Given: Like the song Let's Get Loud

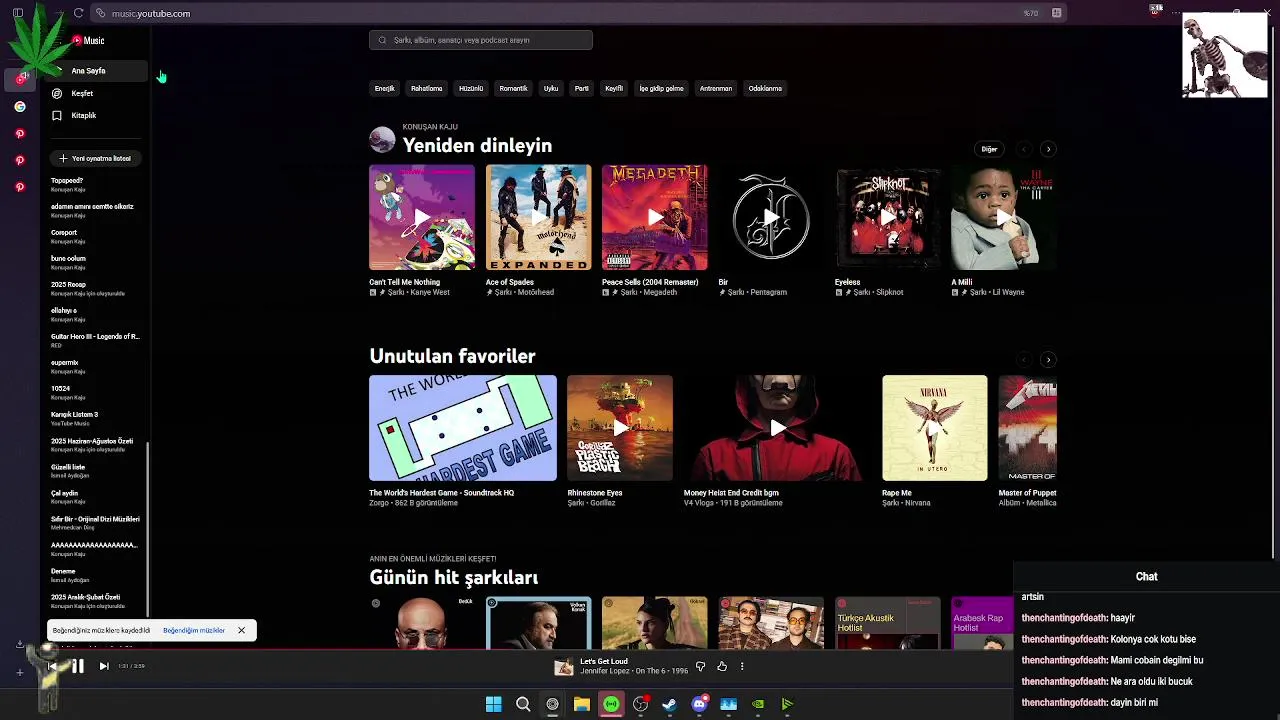Looking at the screenshot, I should [x=722, y=666].
